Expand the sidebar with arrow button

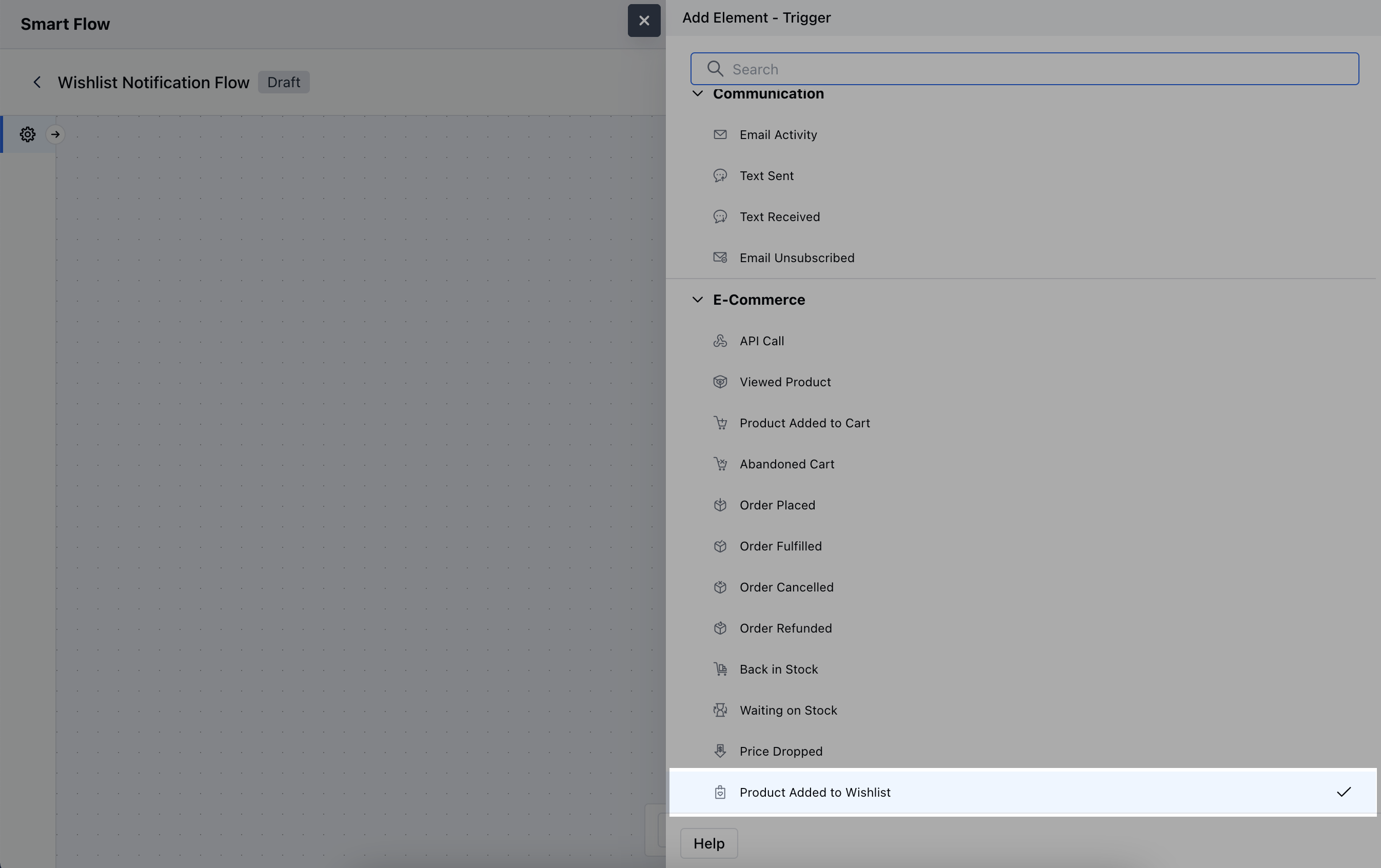point(55,134)
